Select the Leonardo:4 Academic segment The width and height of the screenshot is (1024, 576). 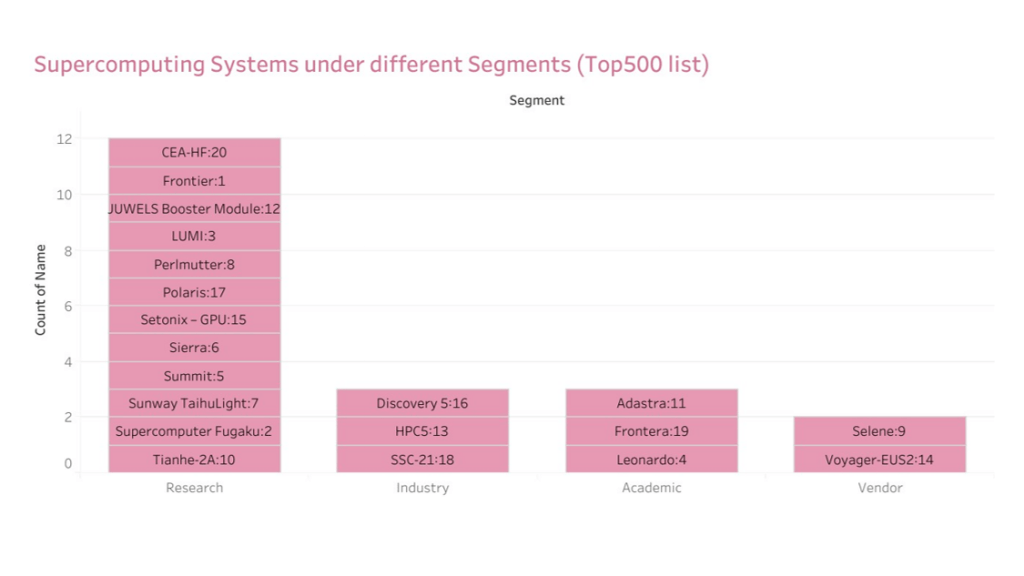pos(651,459)
